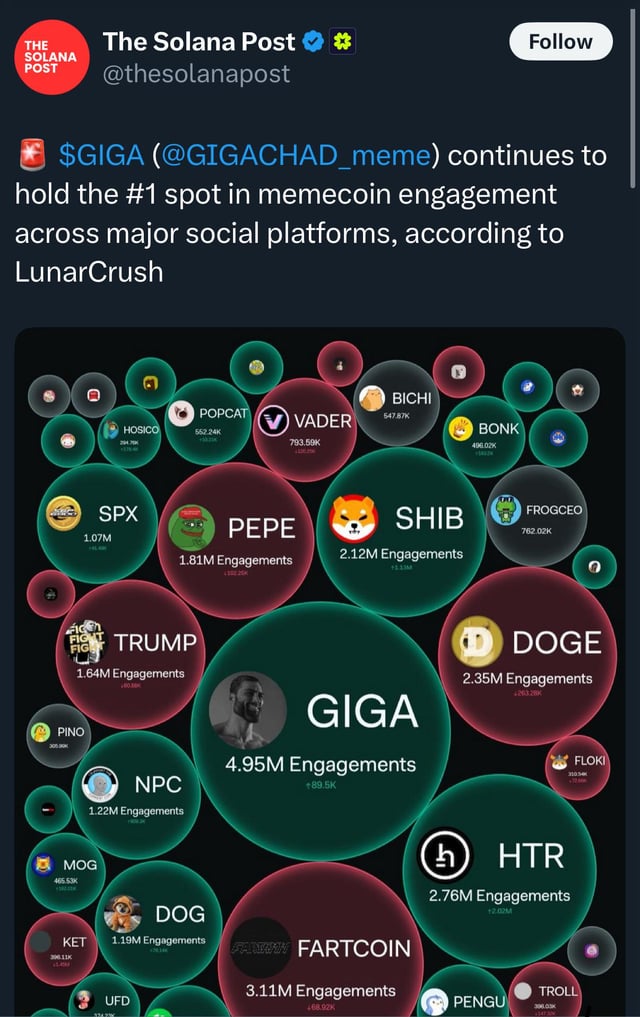
Task: Tap the $GIGA cashtag link
Action: (x=102, y=156)
